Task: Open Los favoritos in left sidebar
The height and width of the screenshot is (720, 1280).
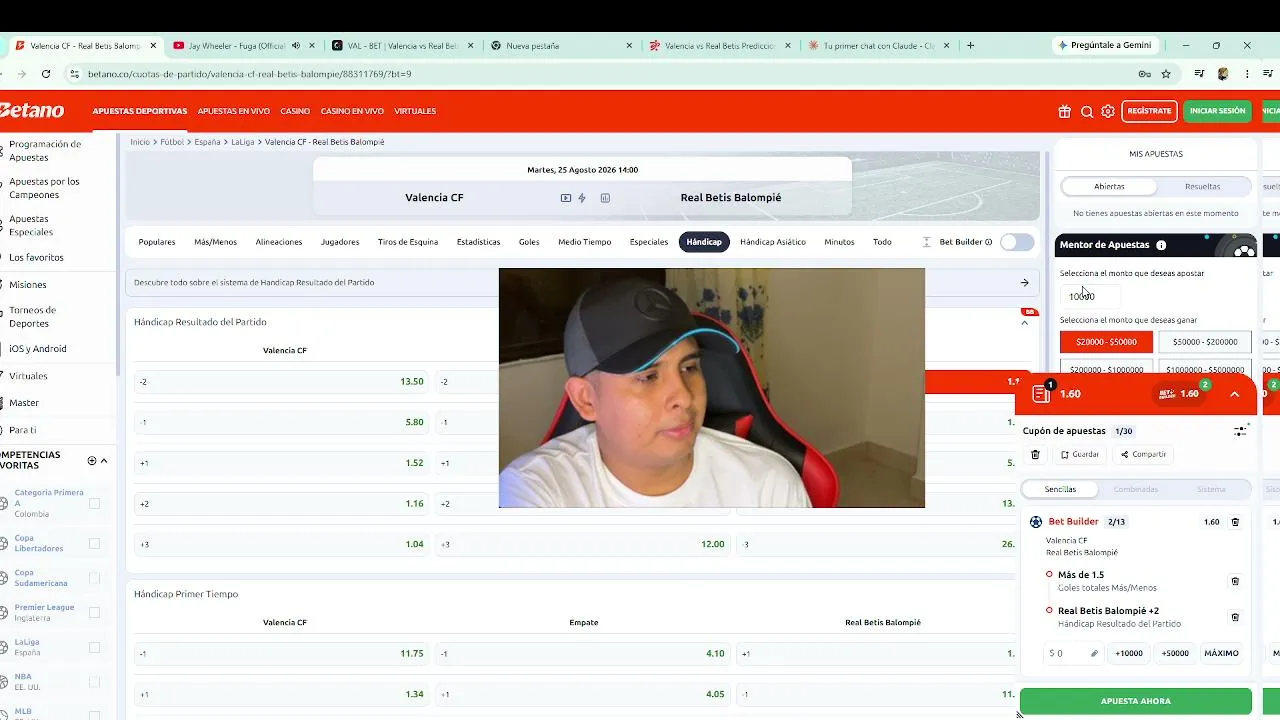Action: (x=36, y=258)
